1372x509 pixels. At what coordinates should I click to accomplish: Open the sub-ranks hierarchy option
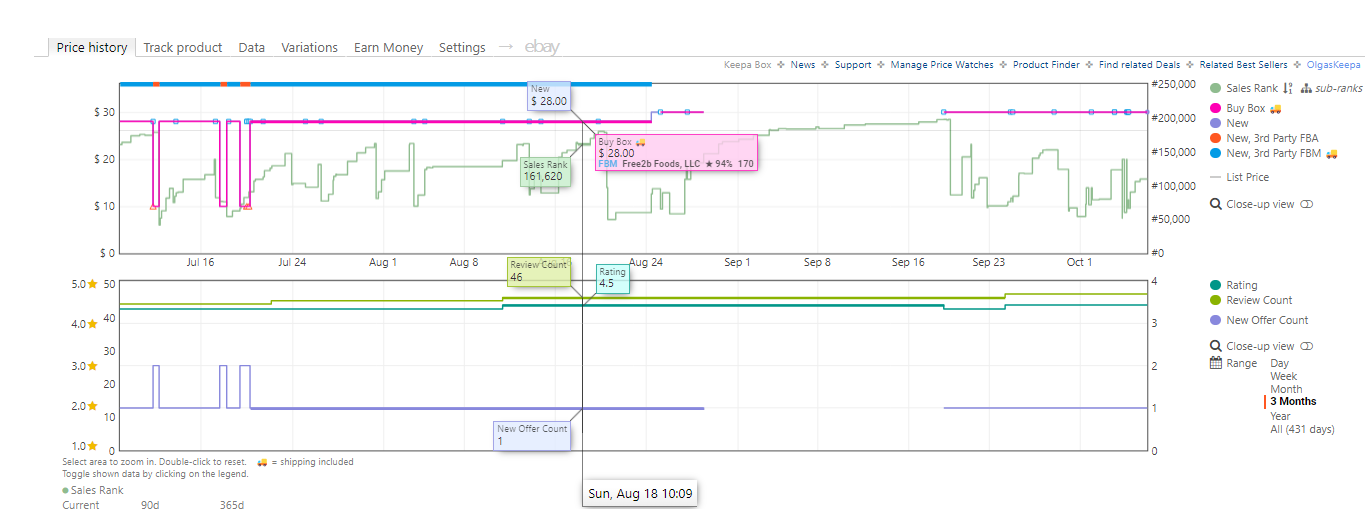1331,88
